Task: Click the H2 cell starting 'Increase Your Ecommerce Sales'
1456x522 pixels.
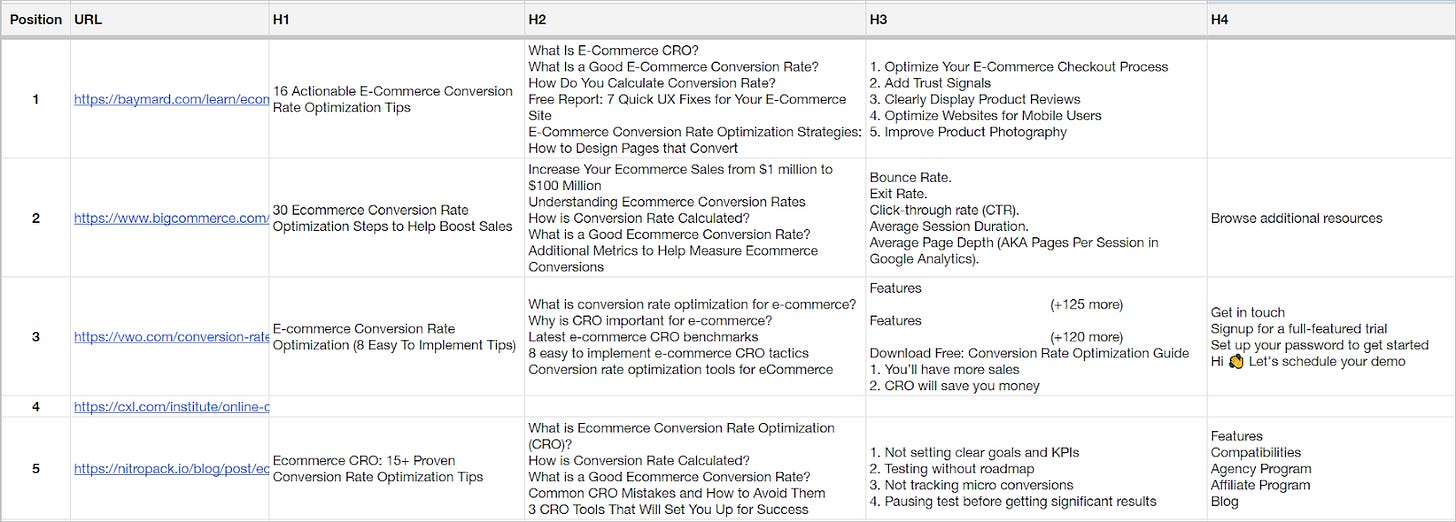Action: (695, 218)
